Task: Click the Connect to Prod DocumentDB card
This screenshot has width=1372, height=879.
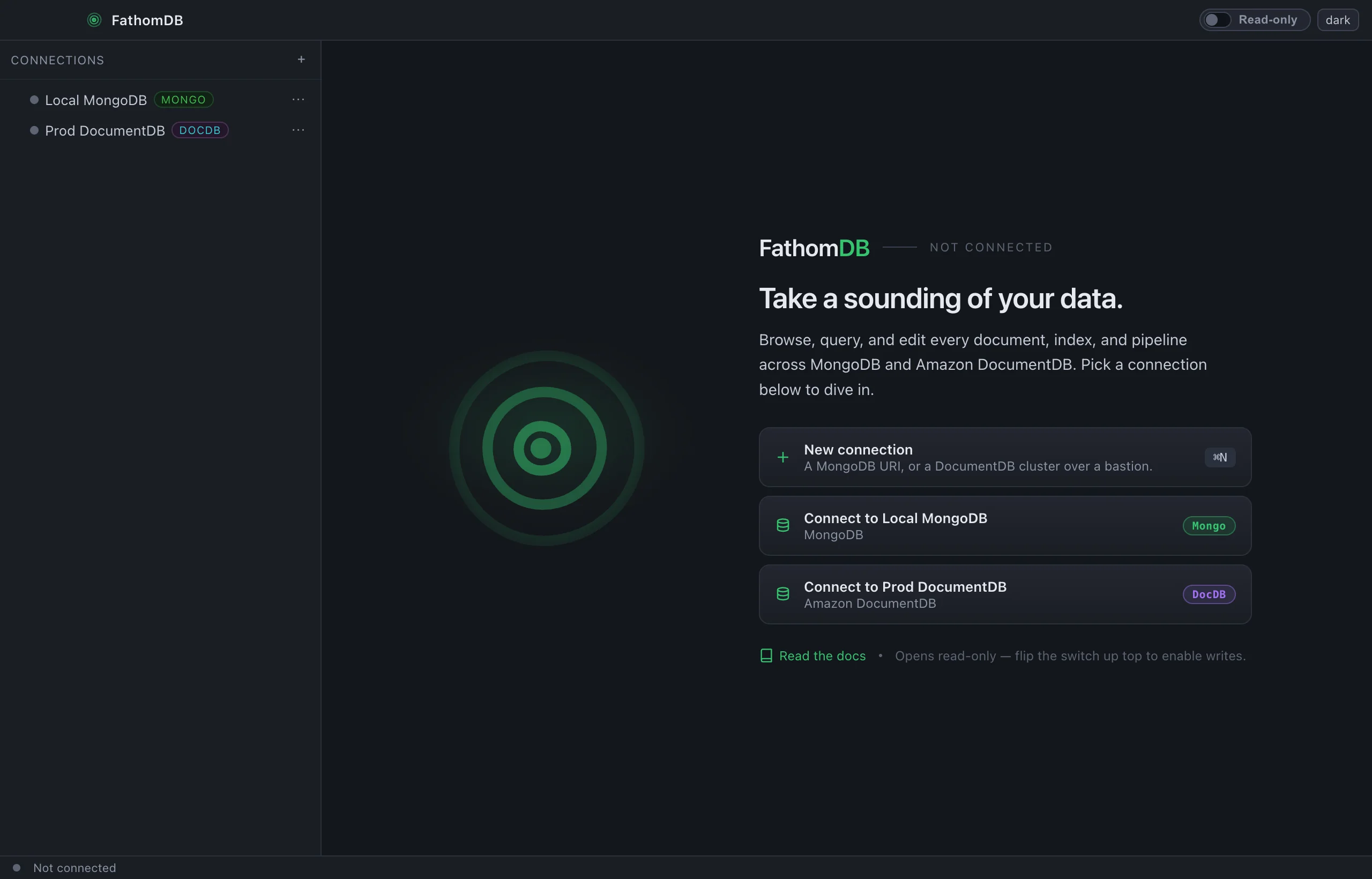Action: pos(1005,594)
